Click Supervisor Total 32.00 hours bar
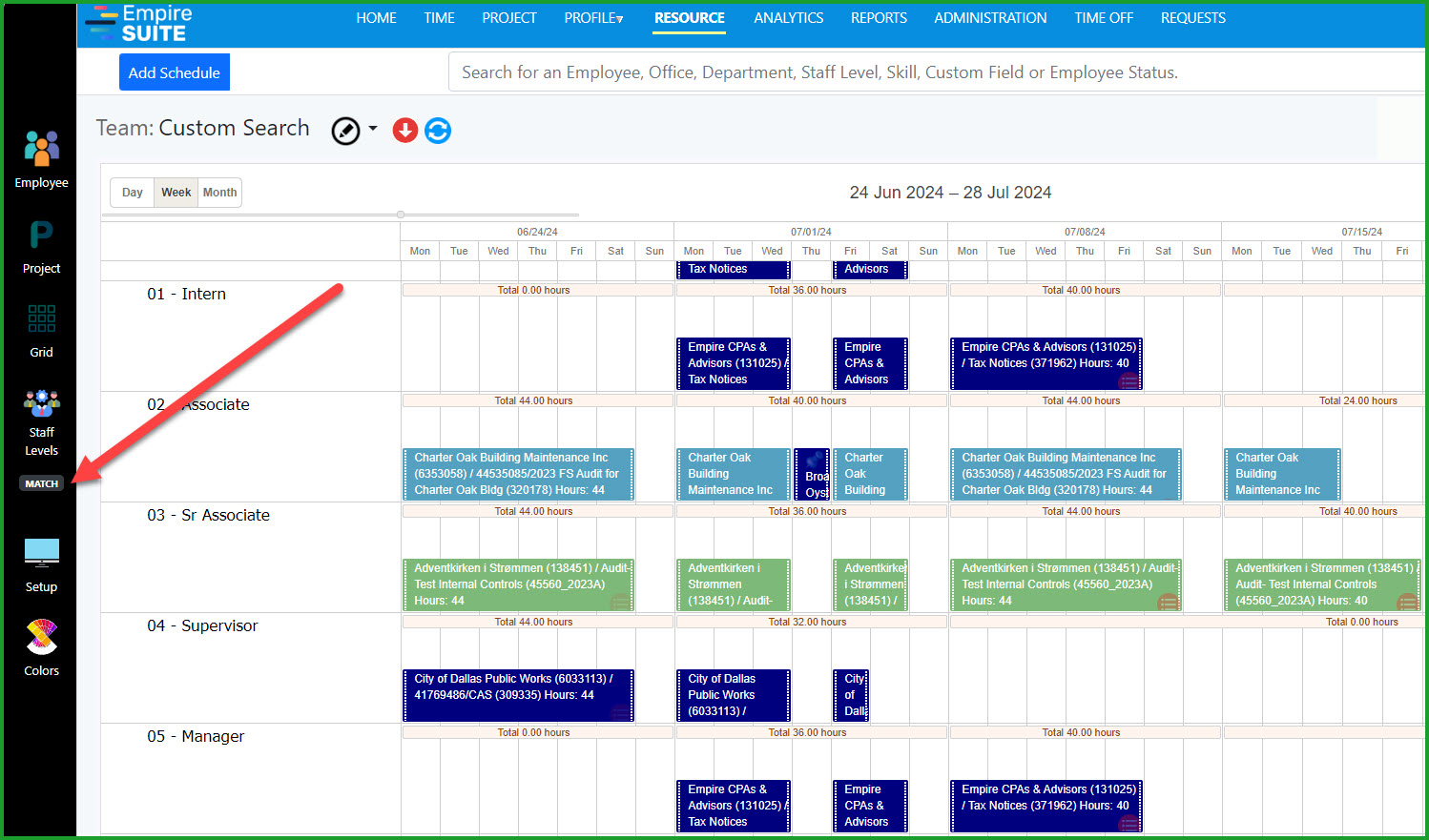This screenshot has height=840, width=1429. tap(811, 622)
